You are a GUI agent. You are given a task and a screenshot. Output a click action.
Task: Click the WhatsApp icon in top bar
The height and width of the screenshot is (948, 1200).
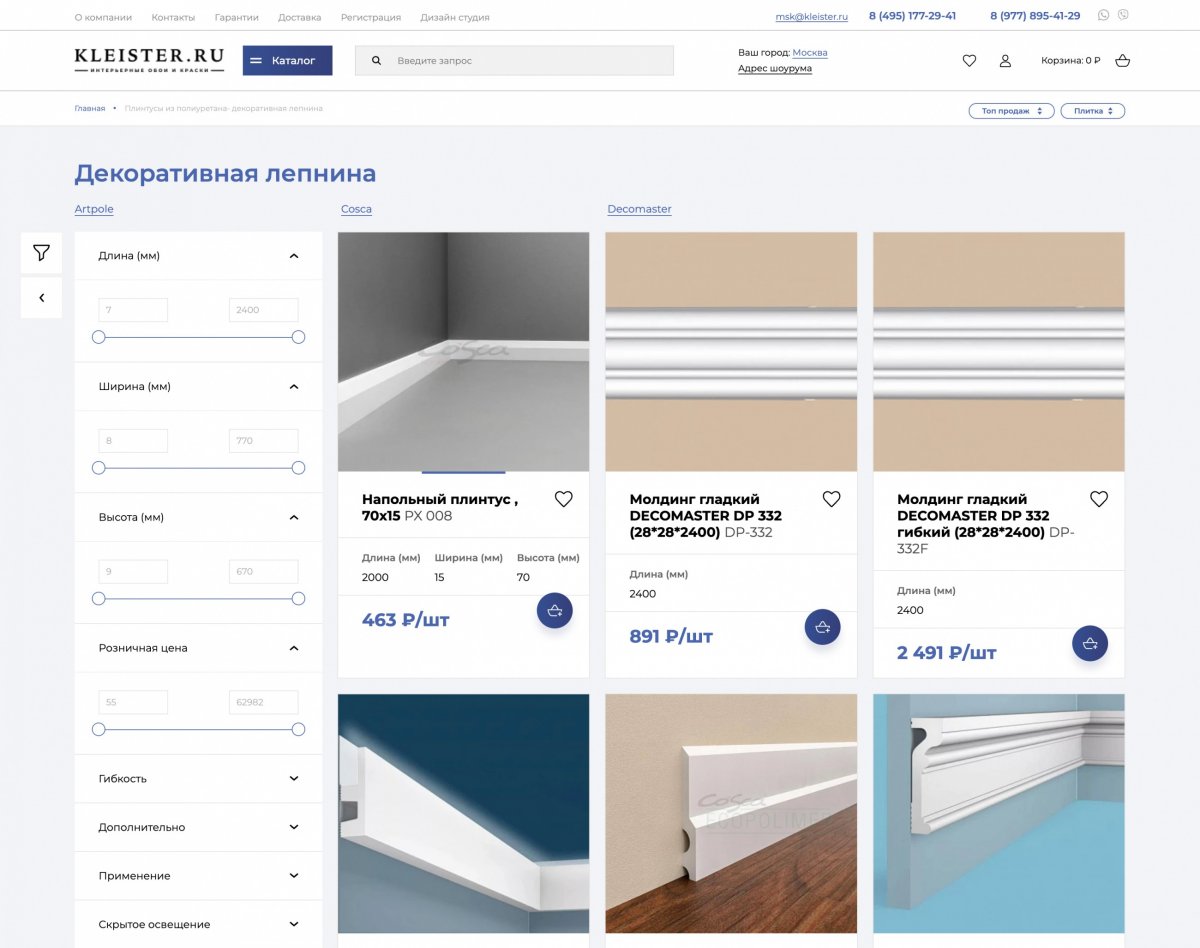coord(1104,15)
